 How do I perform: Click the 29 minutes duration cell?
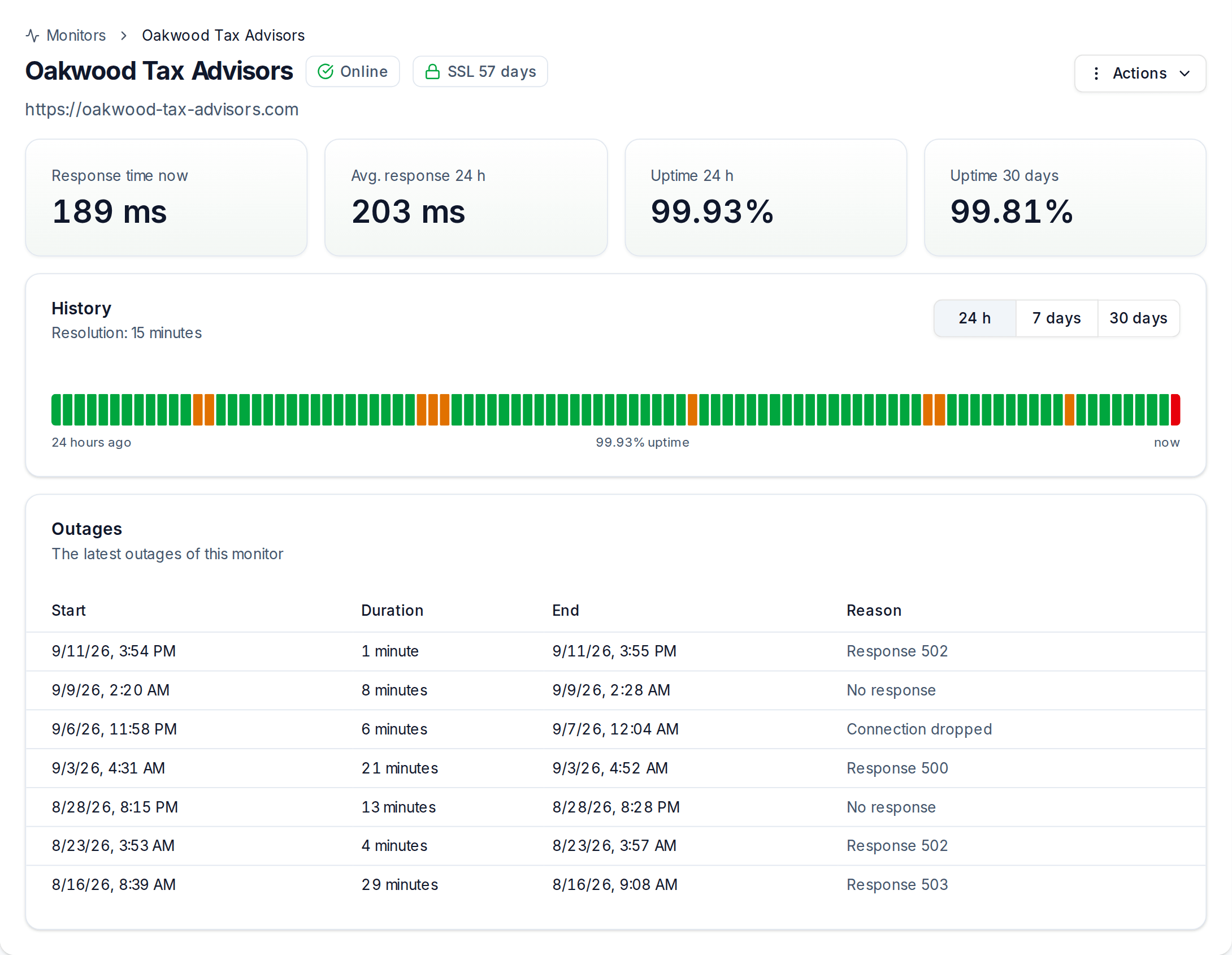(x=400, y=885)
